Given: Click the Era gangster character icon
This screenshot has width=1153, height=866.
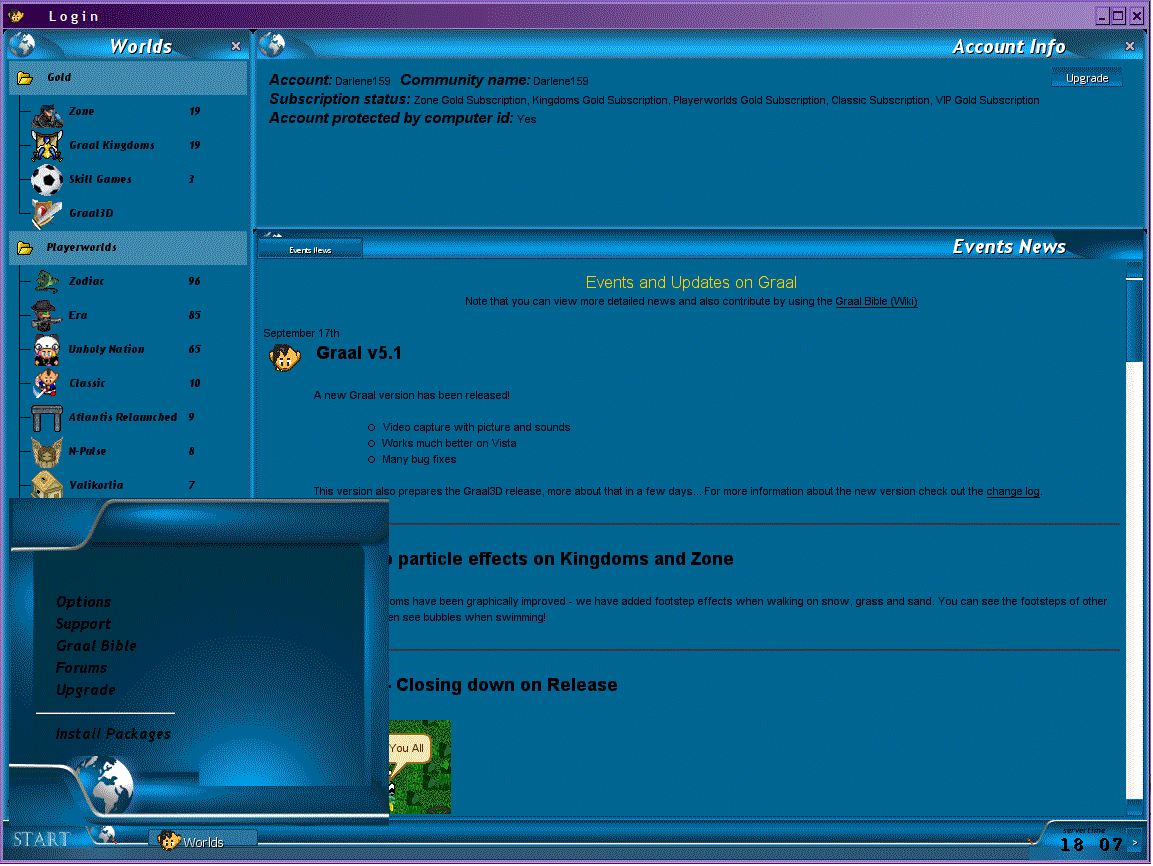Looking at the screenshot, I should (x=46, y=315).
